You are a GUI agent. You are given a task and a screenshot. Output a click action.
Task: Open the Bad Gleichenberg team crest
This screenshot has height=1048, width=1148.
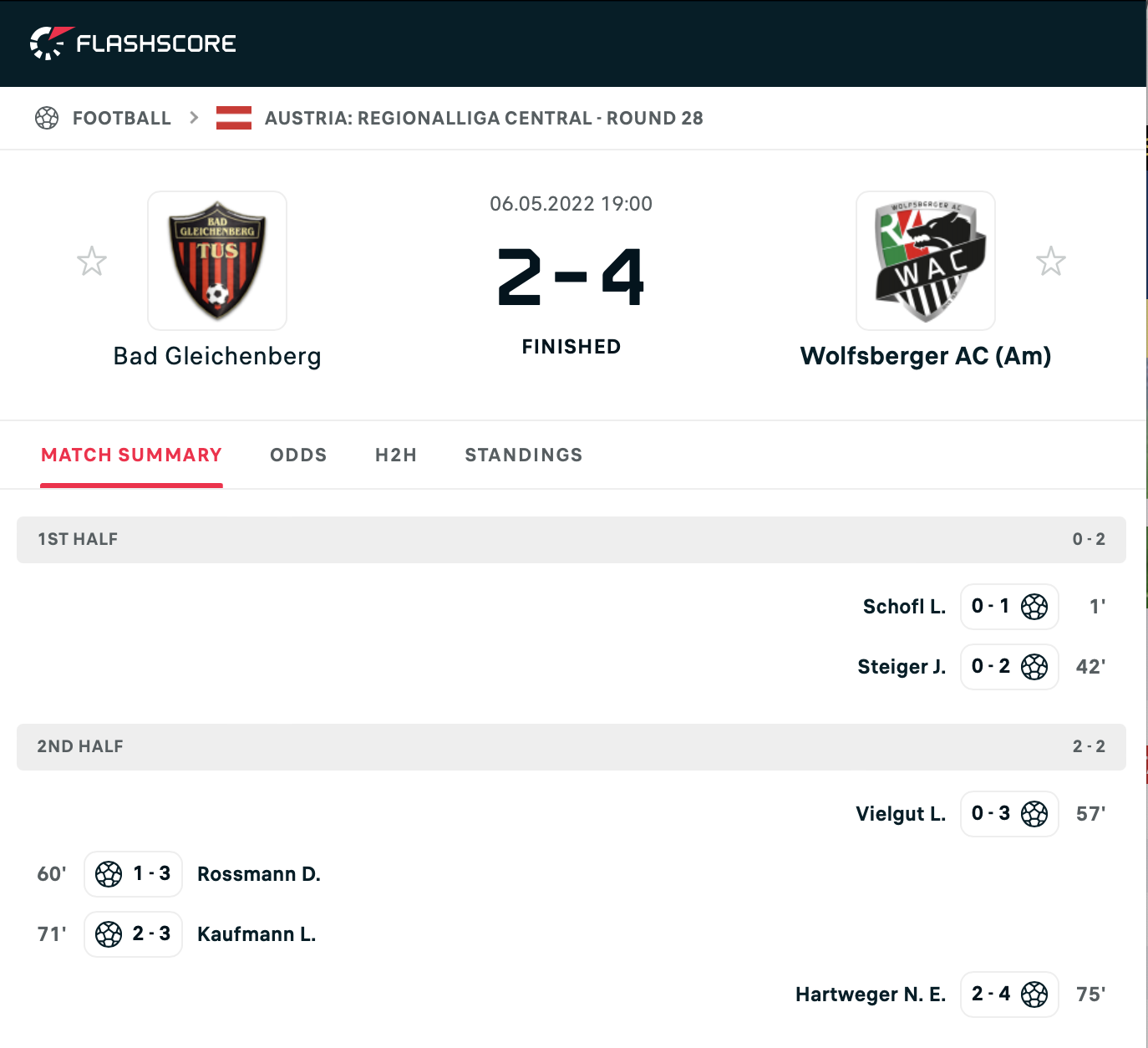coord(217,261)
